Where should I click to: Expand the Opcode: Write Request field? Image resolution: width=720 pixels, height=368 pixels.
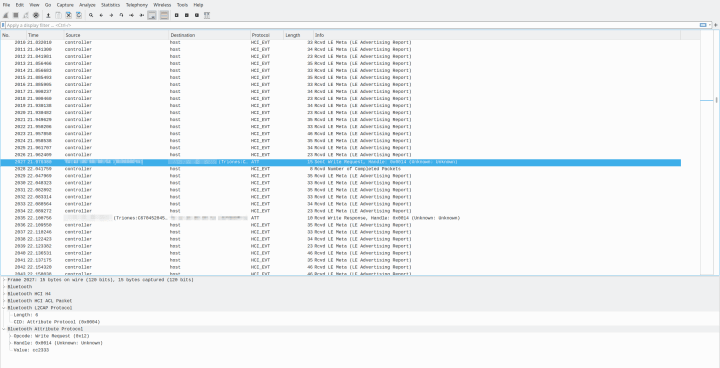[11, 336]
